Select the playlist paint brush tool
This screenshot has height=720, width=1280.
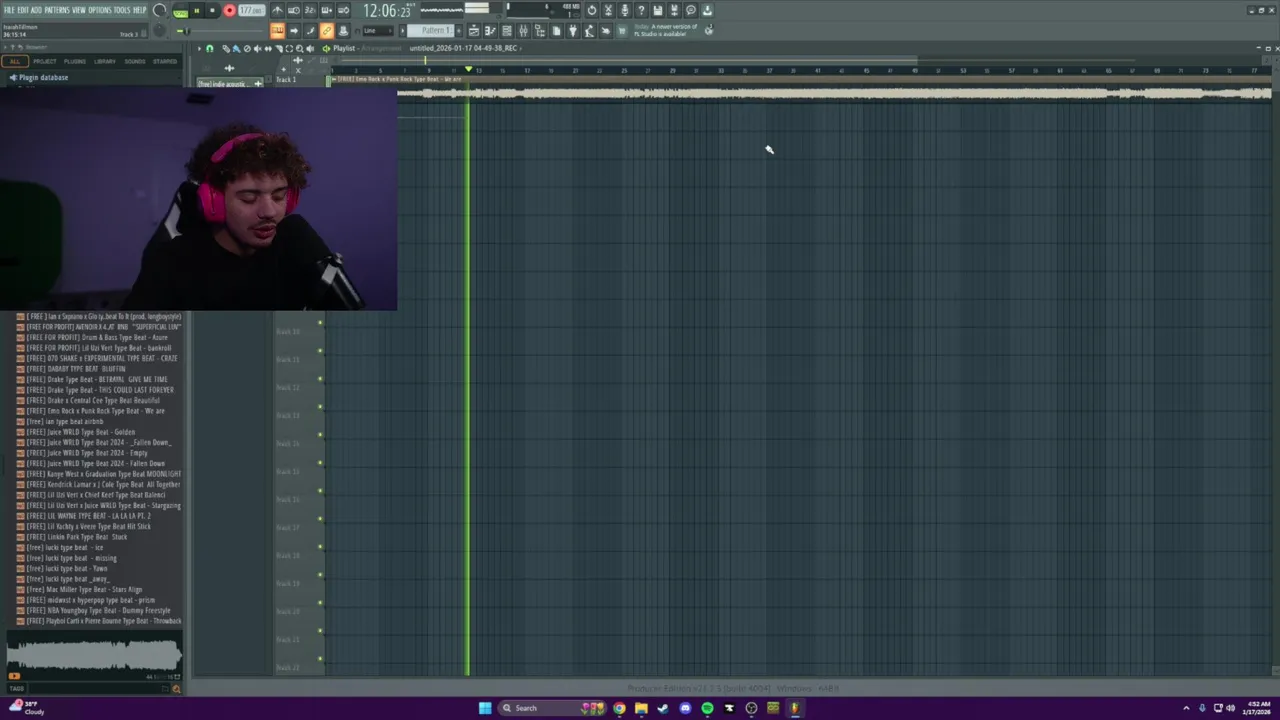(x=236, y=49)
